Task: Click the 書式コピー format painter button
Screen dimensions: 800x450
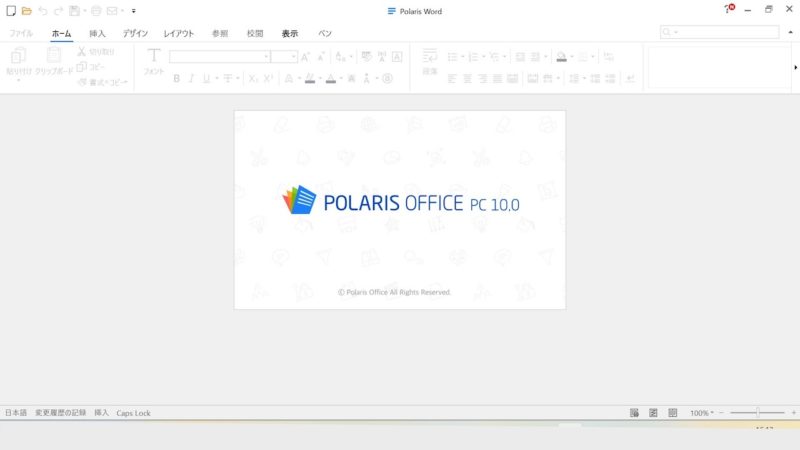Action: 103,82
